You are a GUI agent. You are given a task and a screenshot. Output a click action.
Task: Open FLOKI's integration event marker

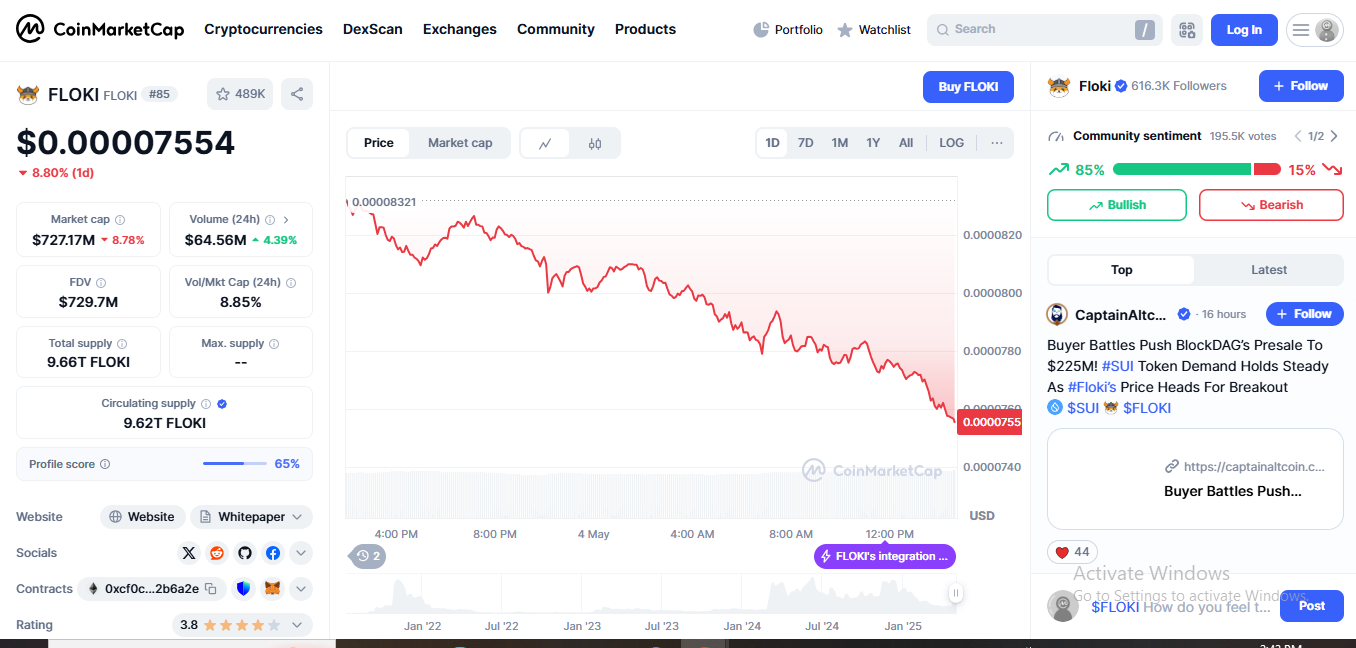pos(885,556)
